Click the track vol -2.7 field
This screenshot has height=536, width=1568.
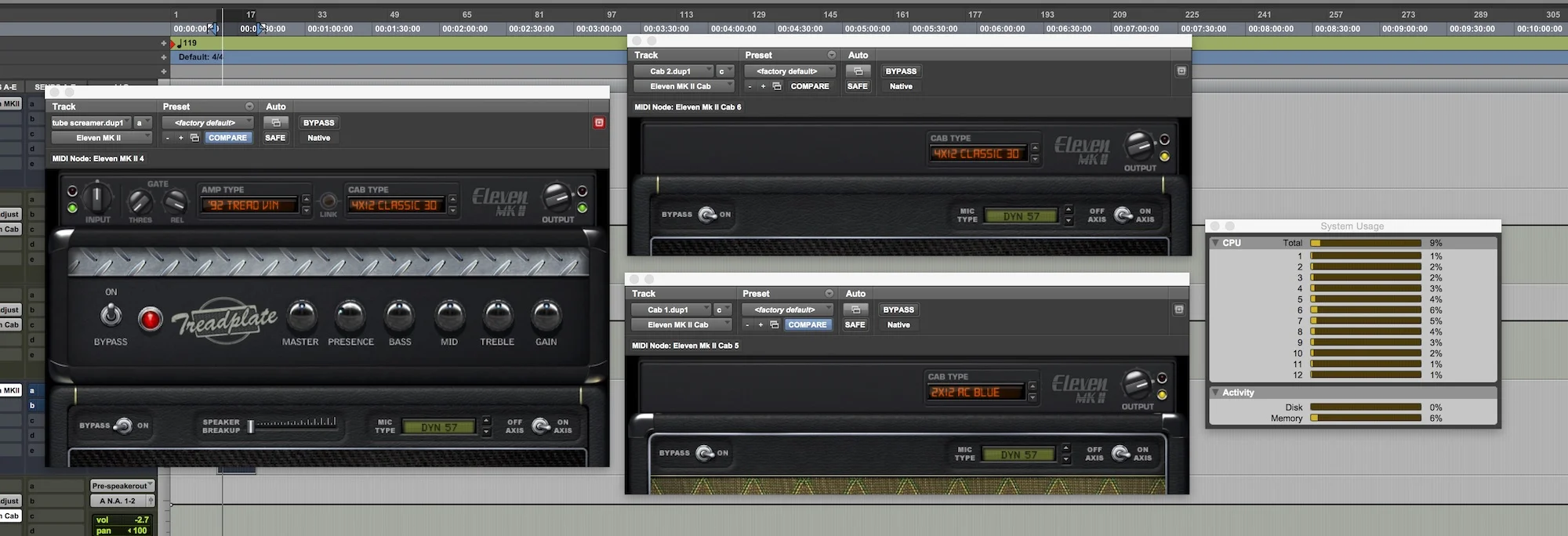point(122,520)
